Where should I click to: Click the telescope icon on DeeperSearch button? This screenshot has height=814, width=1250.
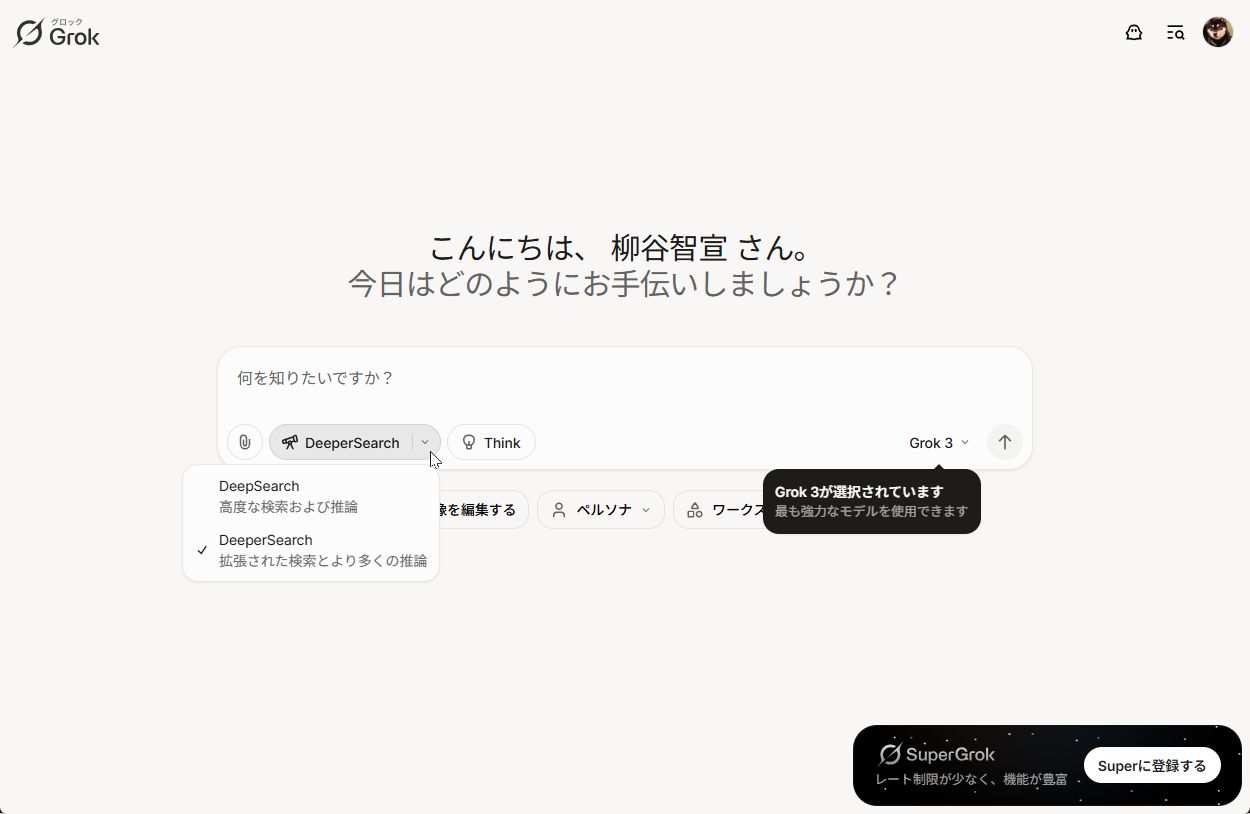(290, 442)
